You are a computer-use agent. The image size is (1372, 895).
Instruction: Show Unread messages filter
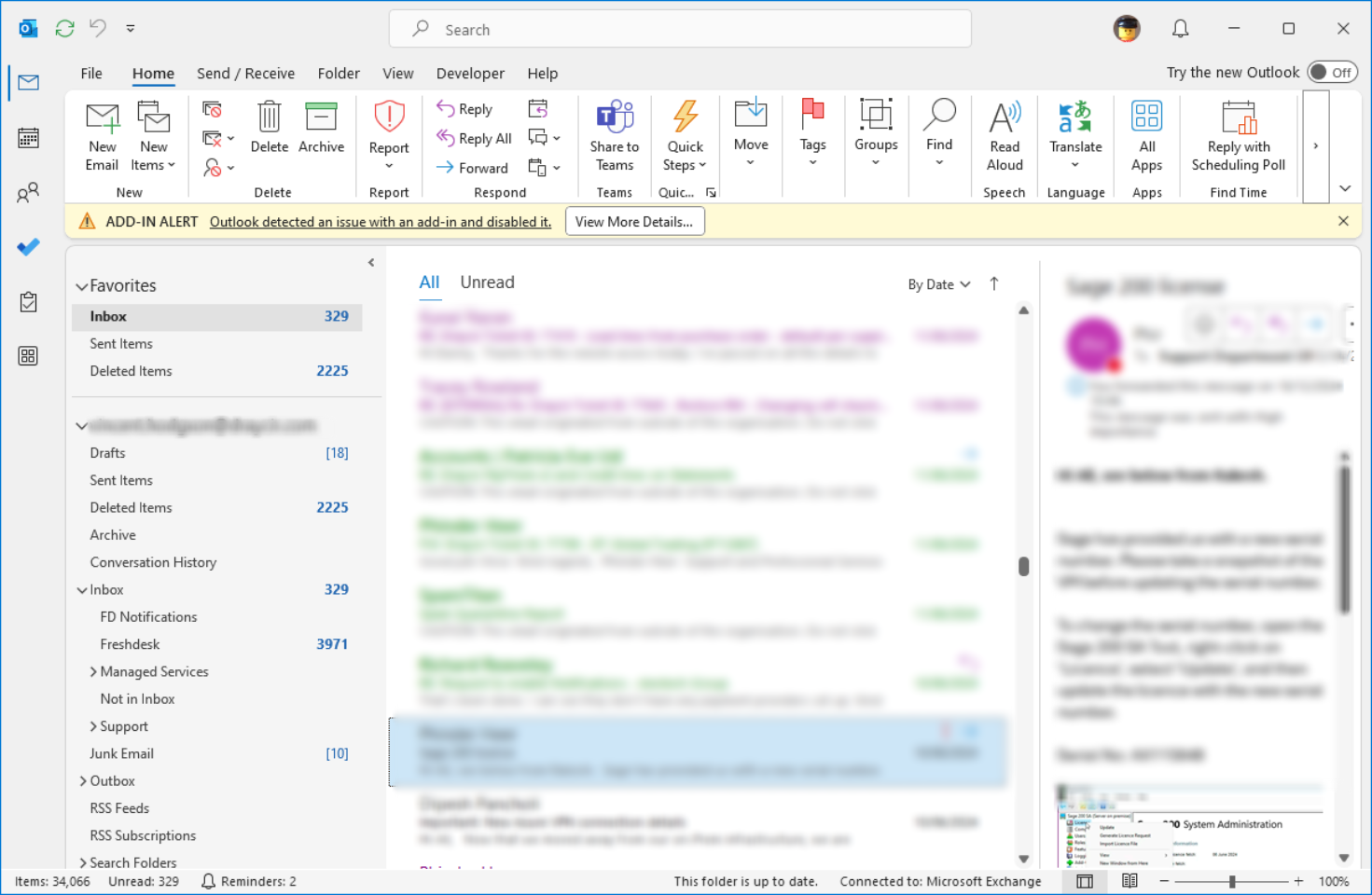(487, 282)
